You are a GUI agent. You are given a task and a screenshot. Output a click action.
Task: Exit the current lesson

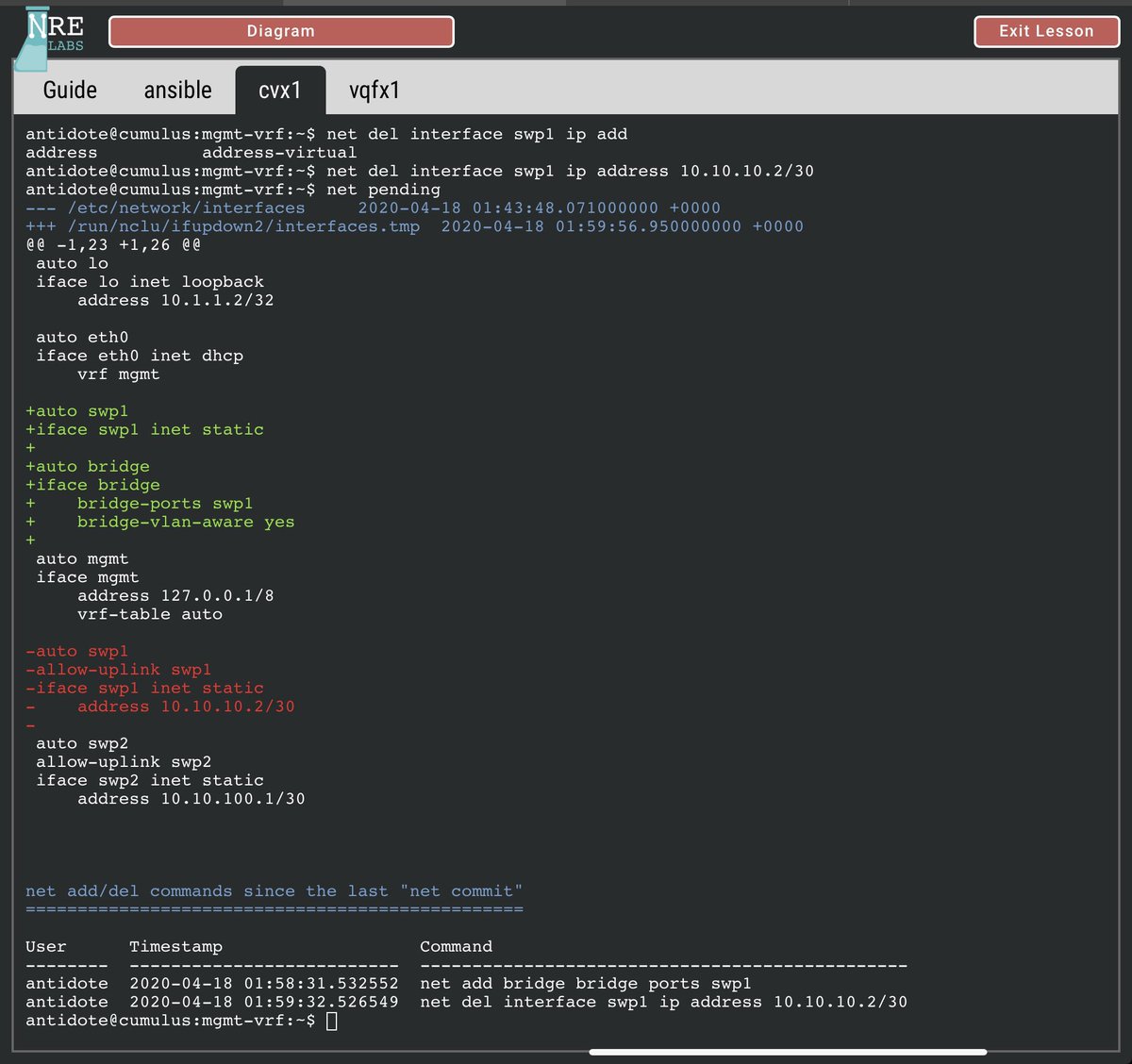(x=1046, y=31)
